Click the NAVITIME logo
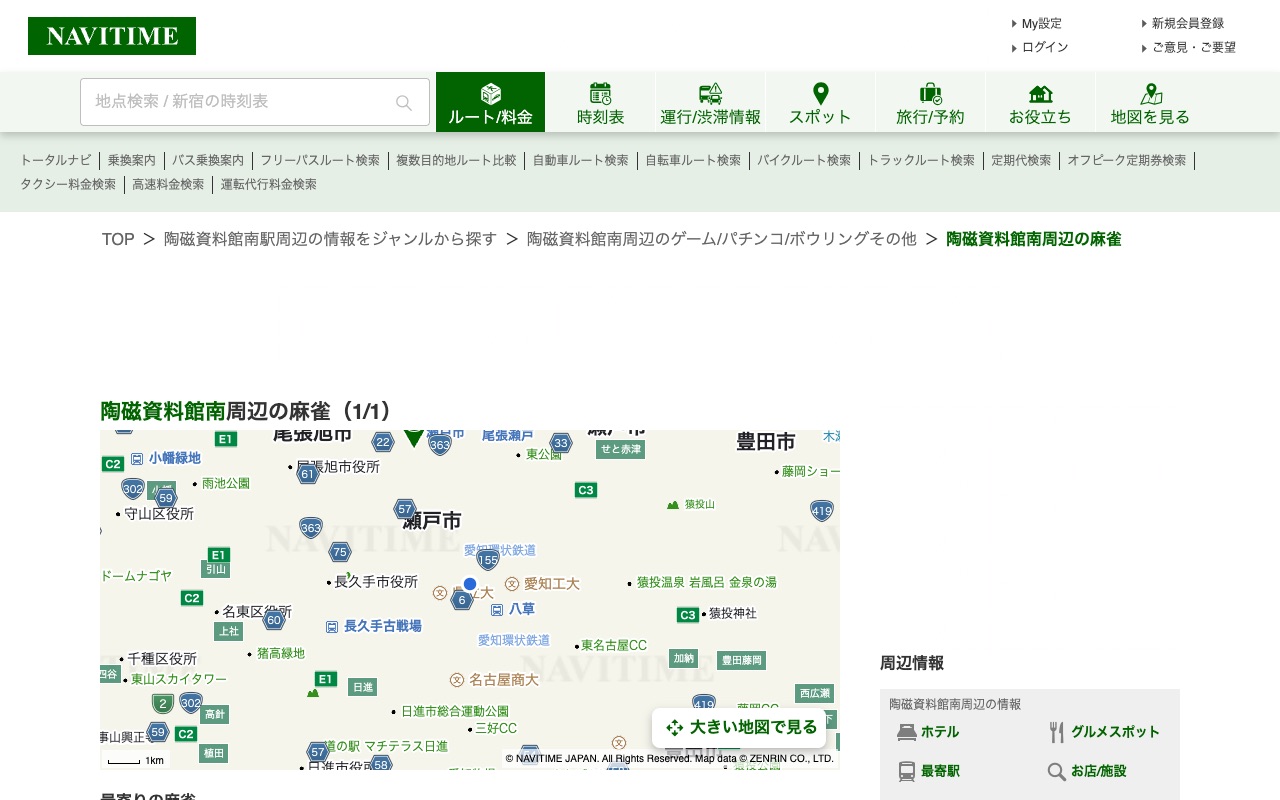The width and height of the screenshot is (1280, 800). click(x=112, y=36)
